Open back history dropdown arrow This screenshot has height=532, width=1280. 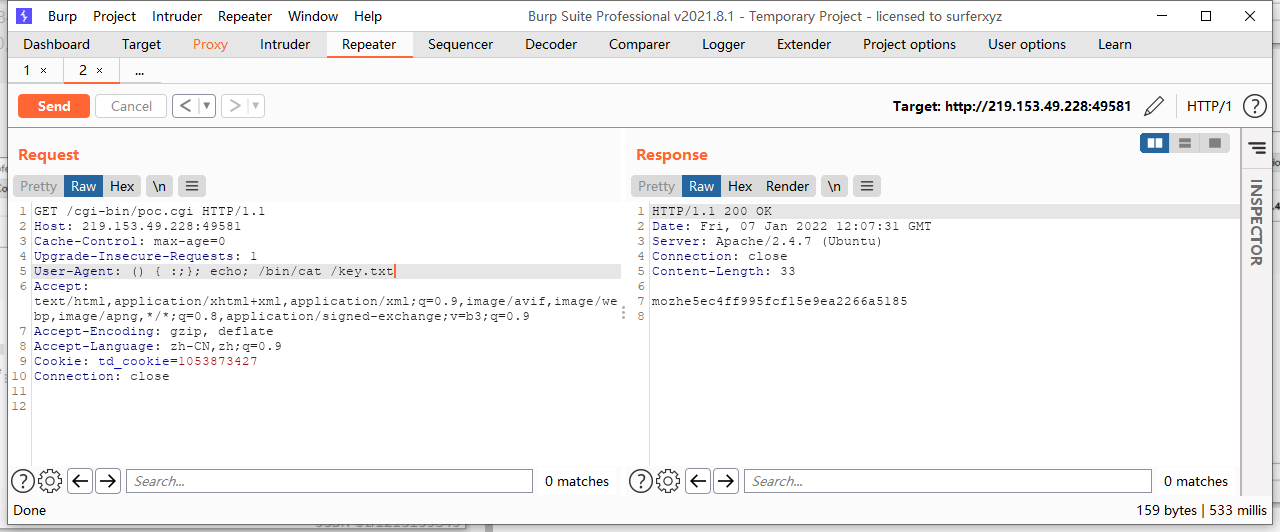(207, 105)
